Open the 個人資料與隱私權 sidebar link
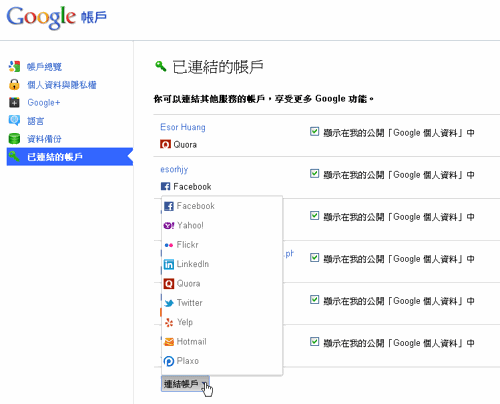This screenshot has height=404, width=500. pyautogui.click(x=62, y=85)
